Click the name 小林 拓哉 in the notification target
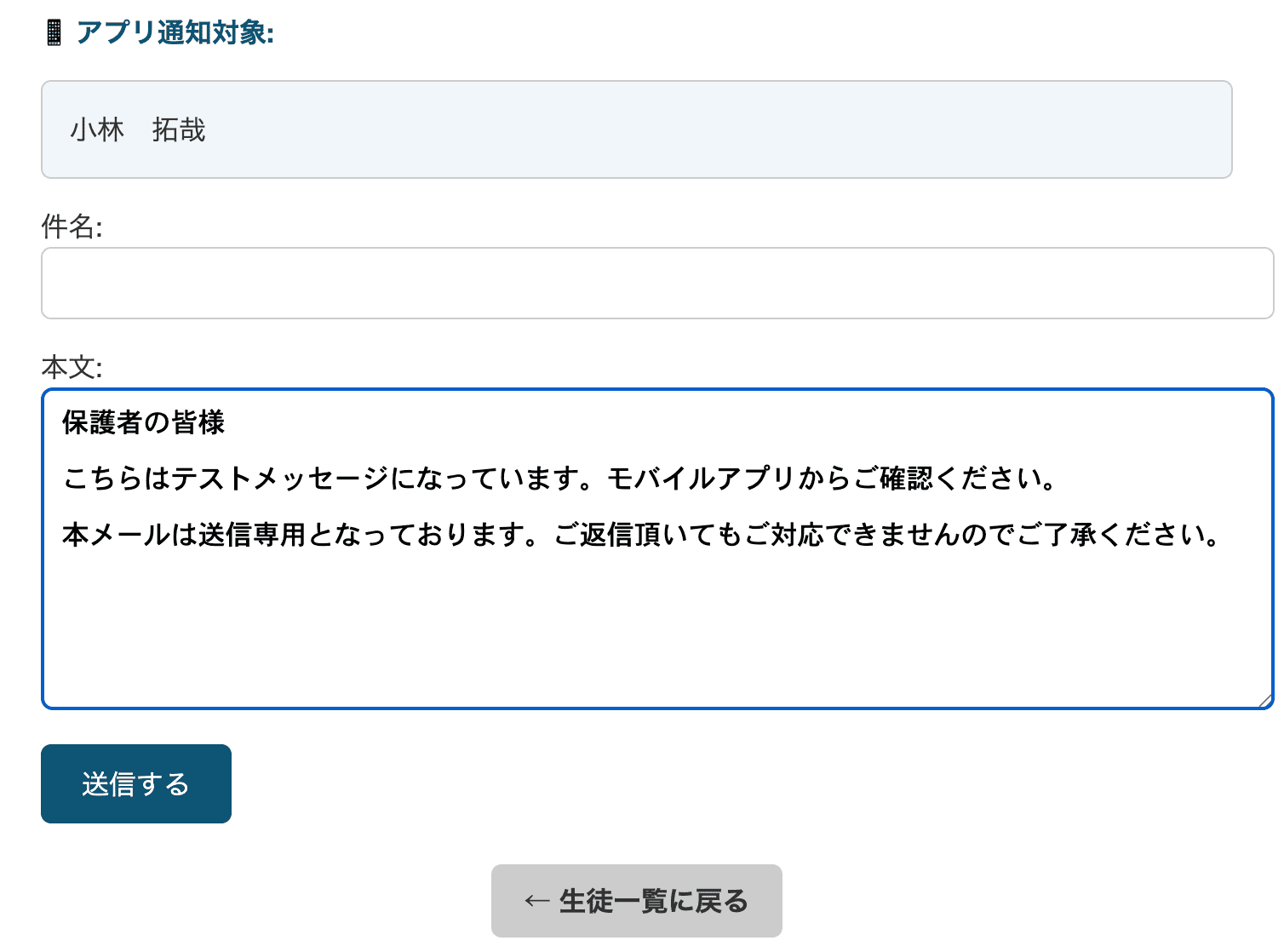This screenshot has width=1284, height=952. click(136, 129)
